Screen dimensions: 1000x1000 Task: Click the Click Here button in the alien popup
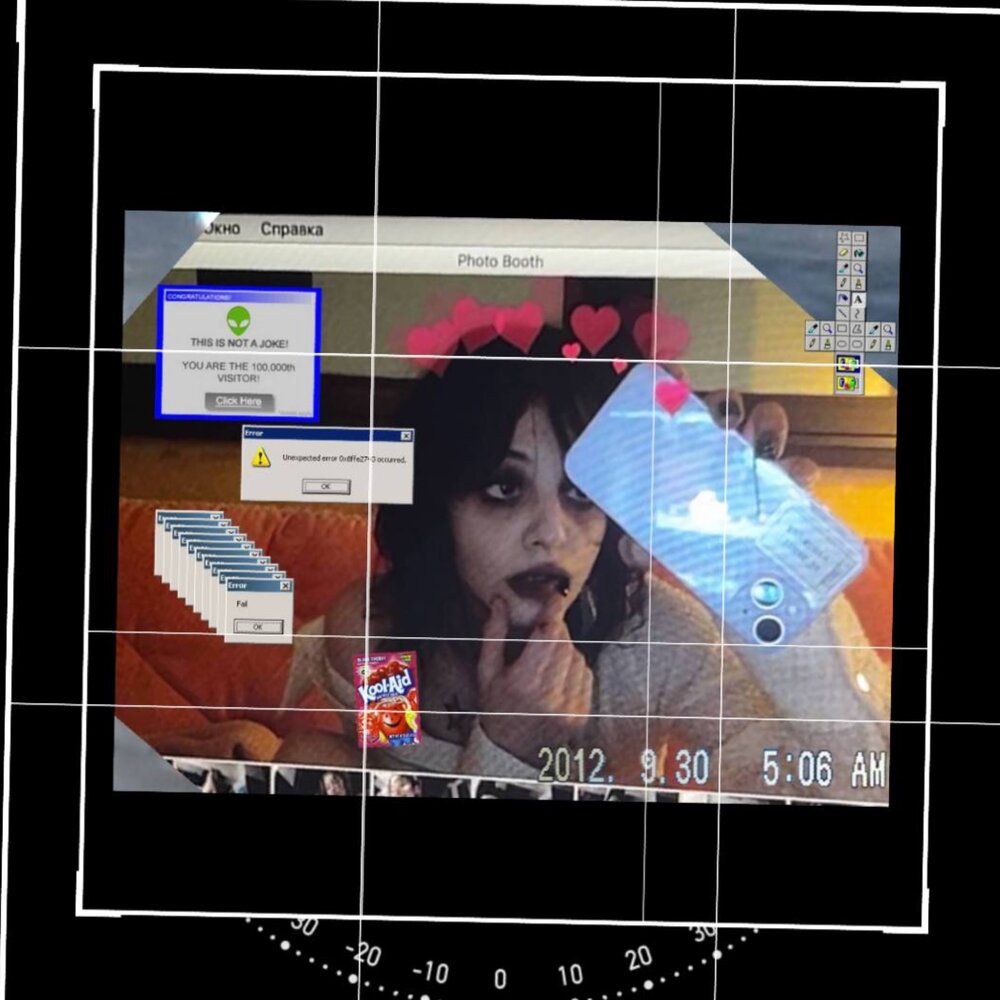click(x=239, y=401)
